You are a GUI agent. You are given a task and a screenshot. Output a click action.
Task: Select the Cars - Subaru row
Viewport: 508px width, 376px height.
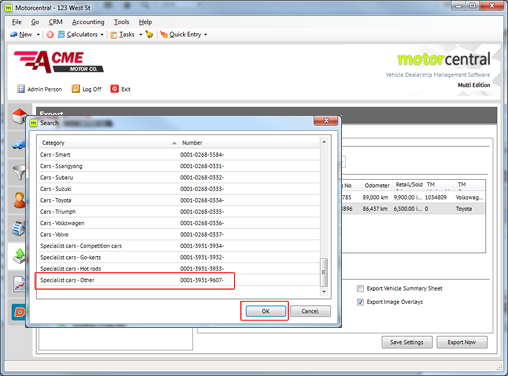click(179, 177)
